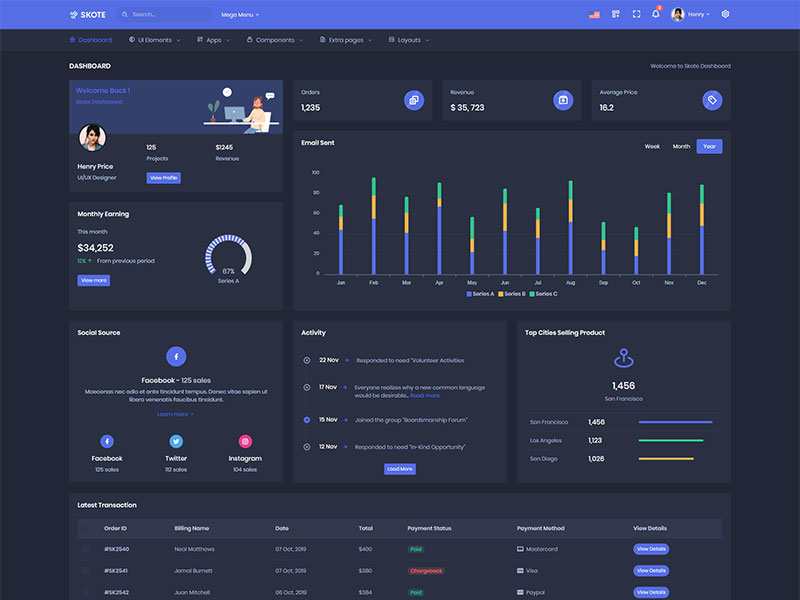Click the search input field
Viewport: 800px width, 600px height.
coord(165,15)
